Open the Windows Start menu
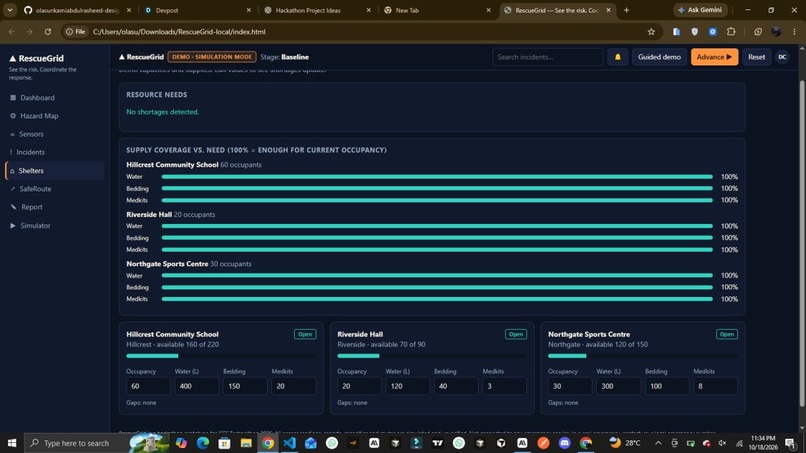 [11, 443]
